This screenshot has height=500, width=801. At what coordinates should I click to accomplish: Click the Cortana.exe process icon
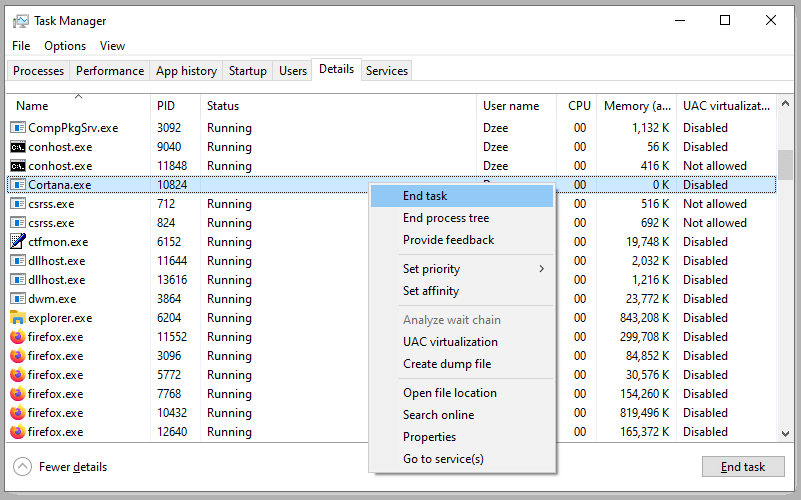[18, 185]
